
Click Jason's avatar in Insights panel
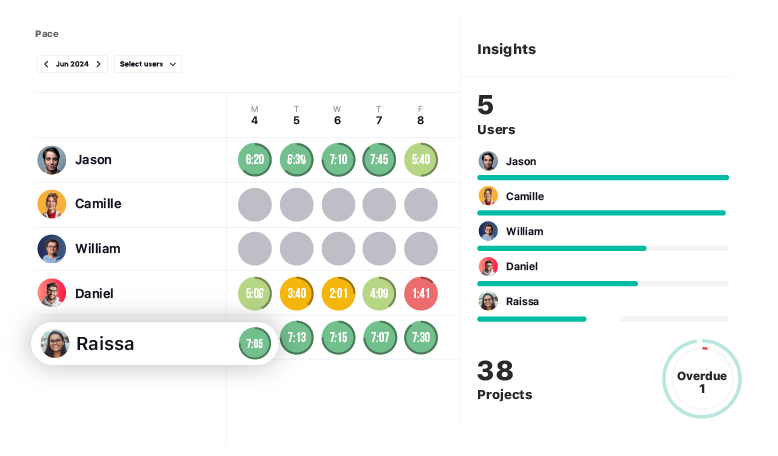(488, 161)
